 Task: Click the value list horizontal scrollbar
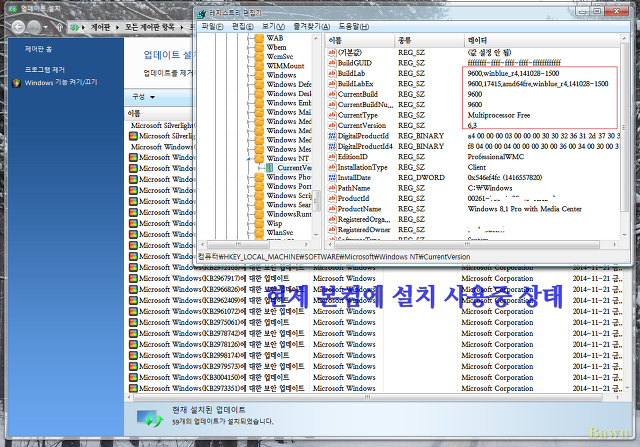(467, 245)
